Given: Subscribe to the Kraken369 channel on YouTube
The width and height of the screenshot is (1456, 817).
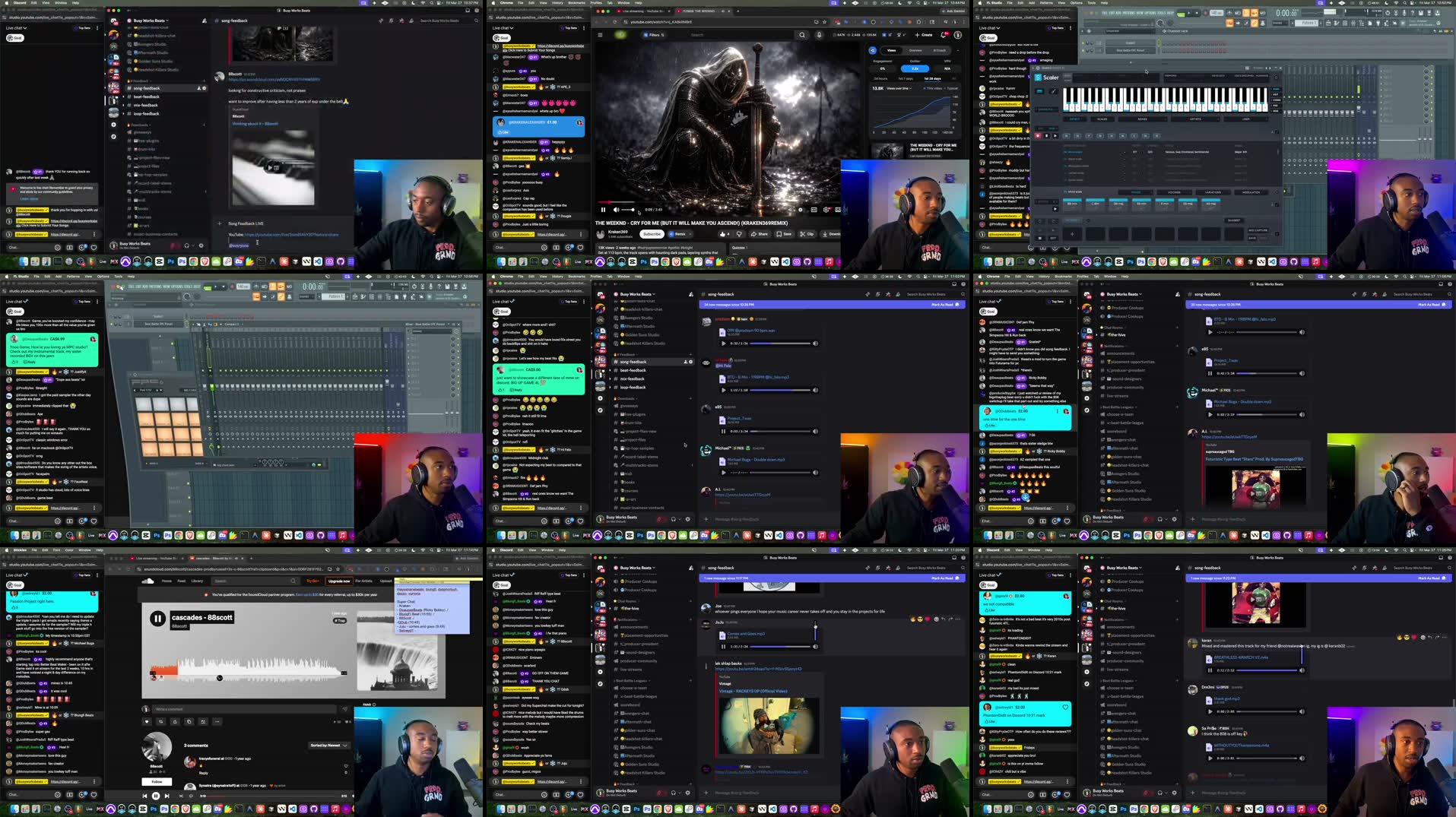Looking at the screenshot, I should click(652, 234).
